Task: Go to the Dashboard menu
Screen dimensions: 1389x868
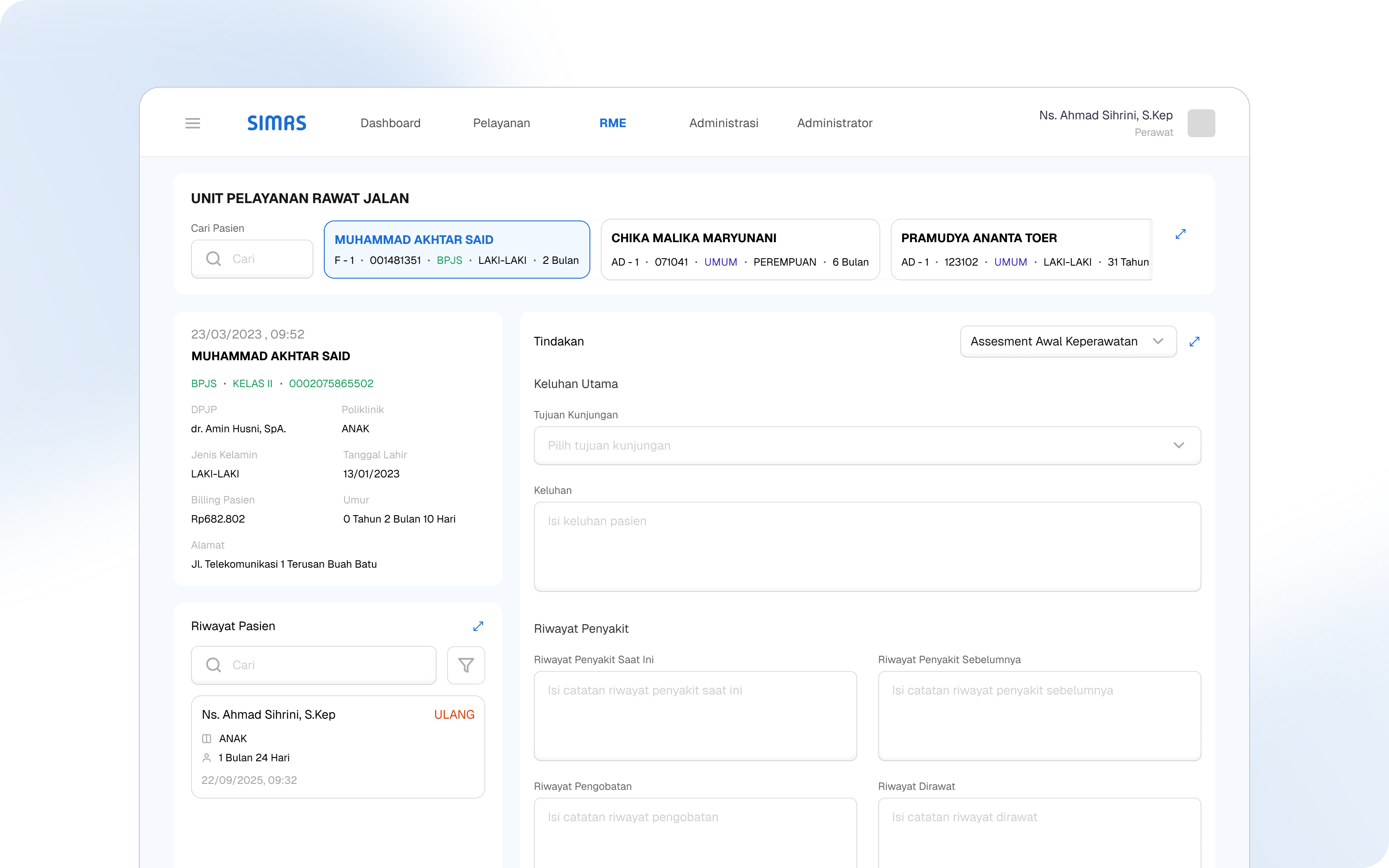Action: pos(390,123)
